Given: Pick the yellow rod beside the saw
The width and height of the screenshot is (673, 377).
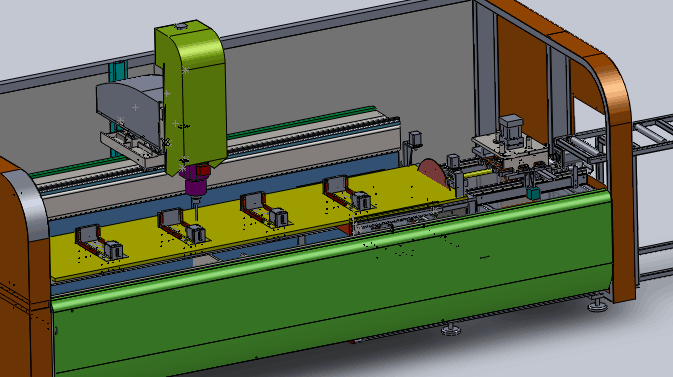Looking at the screenshot, I should [481, 172].
